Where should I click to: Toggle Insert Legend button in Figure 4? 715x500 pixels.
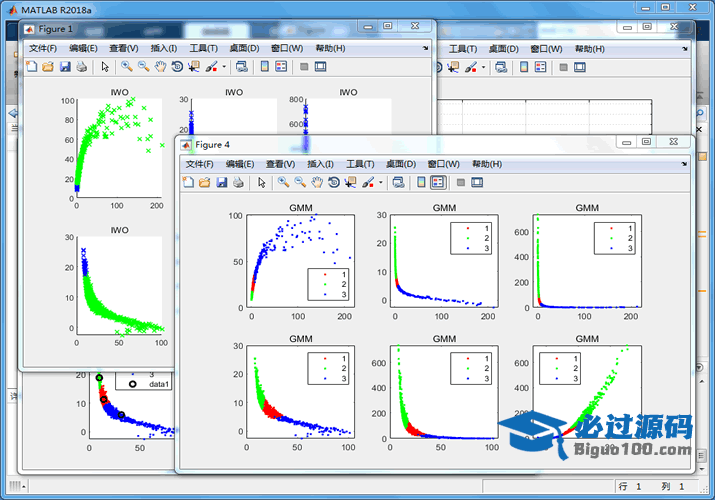[438, 182]
